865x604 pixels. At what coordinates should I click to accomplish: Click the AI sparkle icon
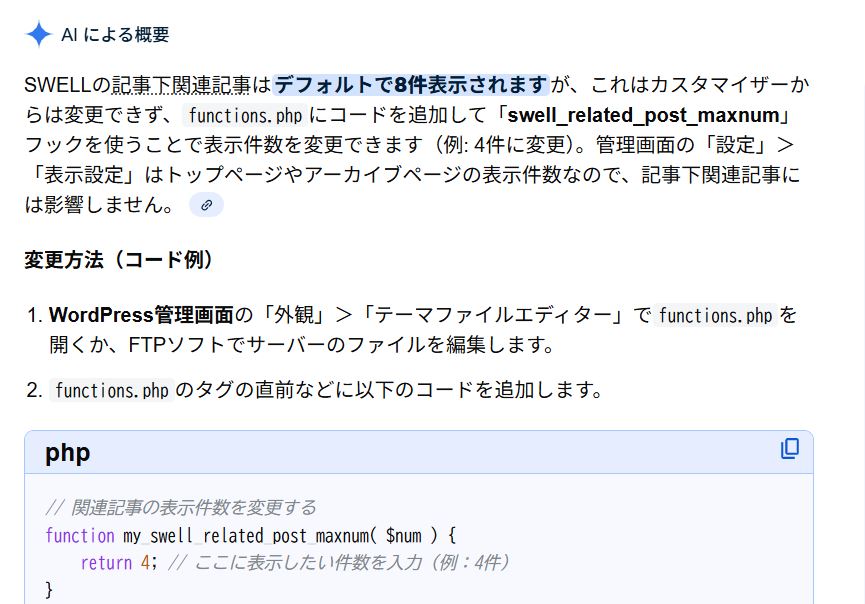tap(39, 34)
